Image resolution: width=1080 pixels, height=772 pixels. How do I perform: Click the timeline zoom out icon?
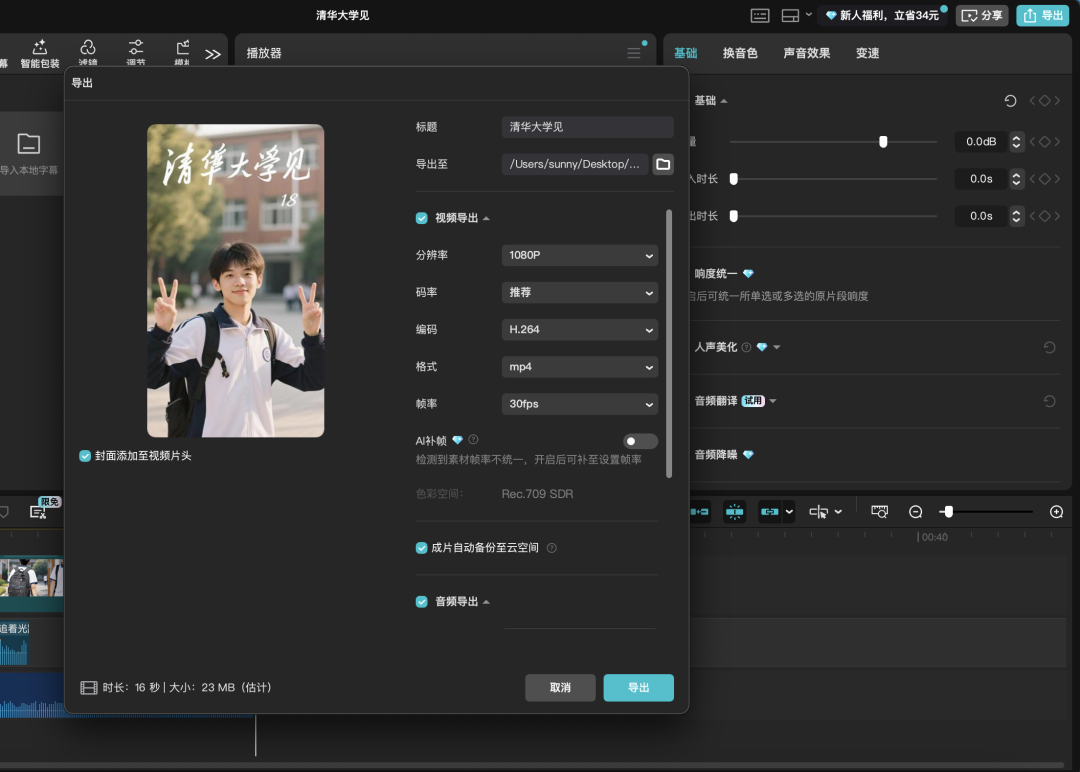coord(915,512)
